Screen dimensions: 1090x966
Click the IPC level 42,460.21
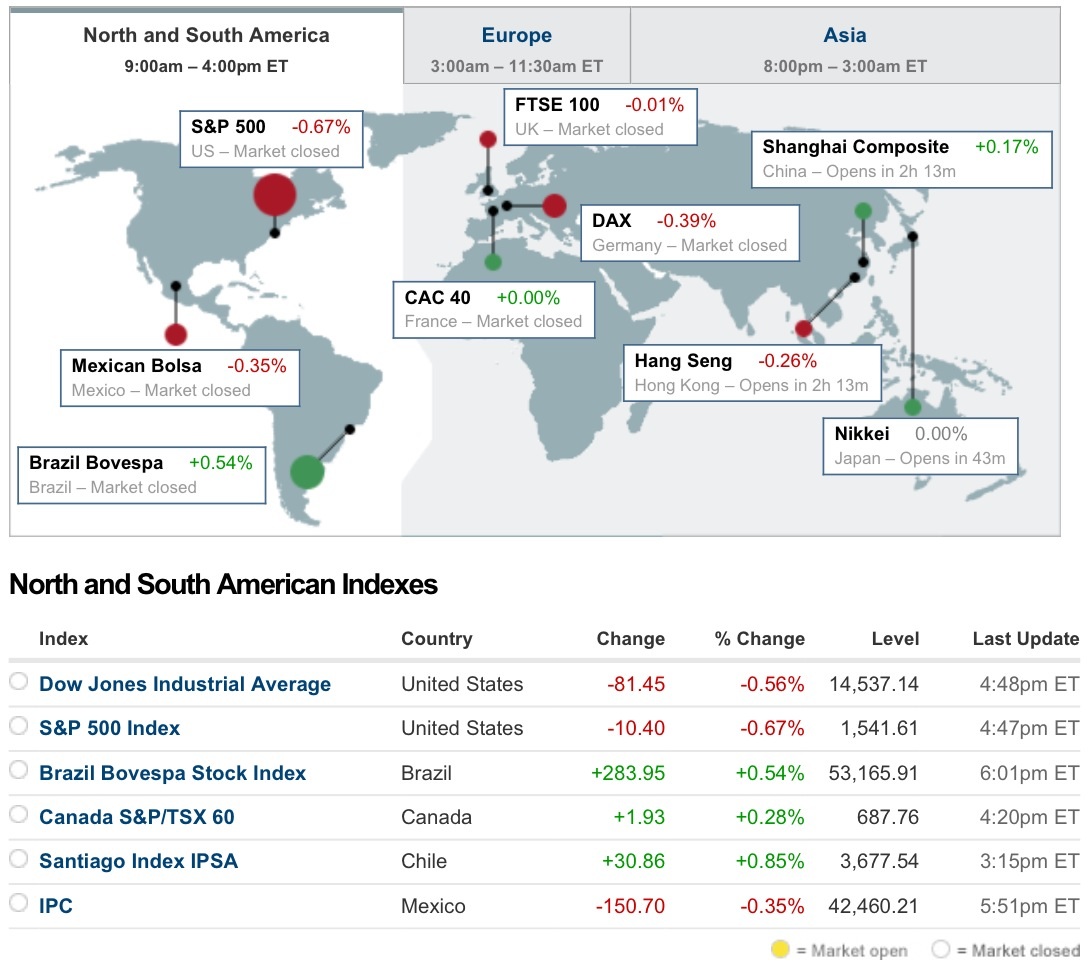[x=873, y=906]
